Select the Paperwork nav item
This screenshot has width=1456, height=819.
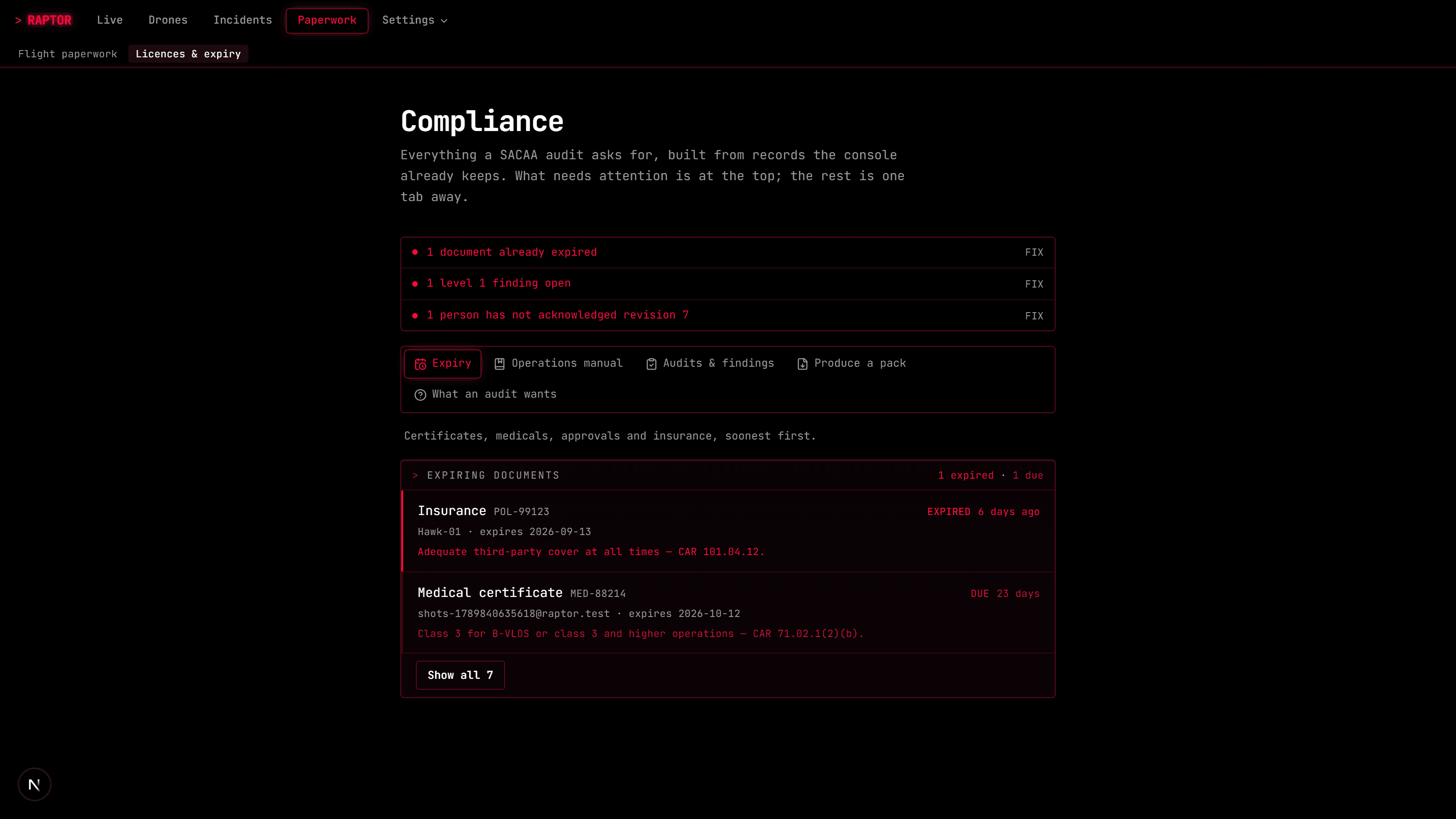pos(327,20)
